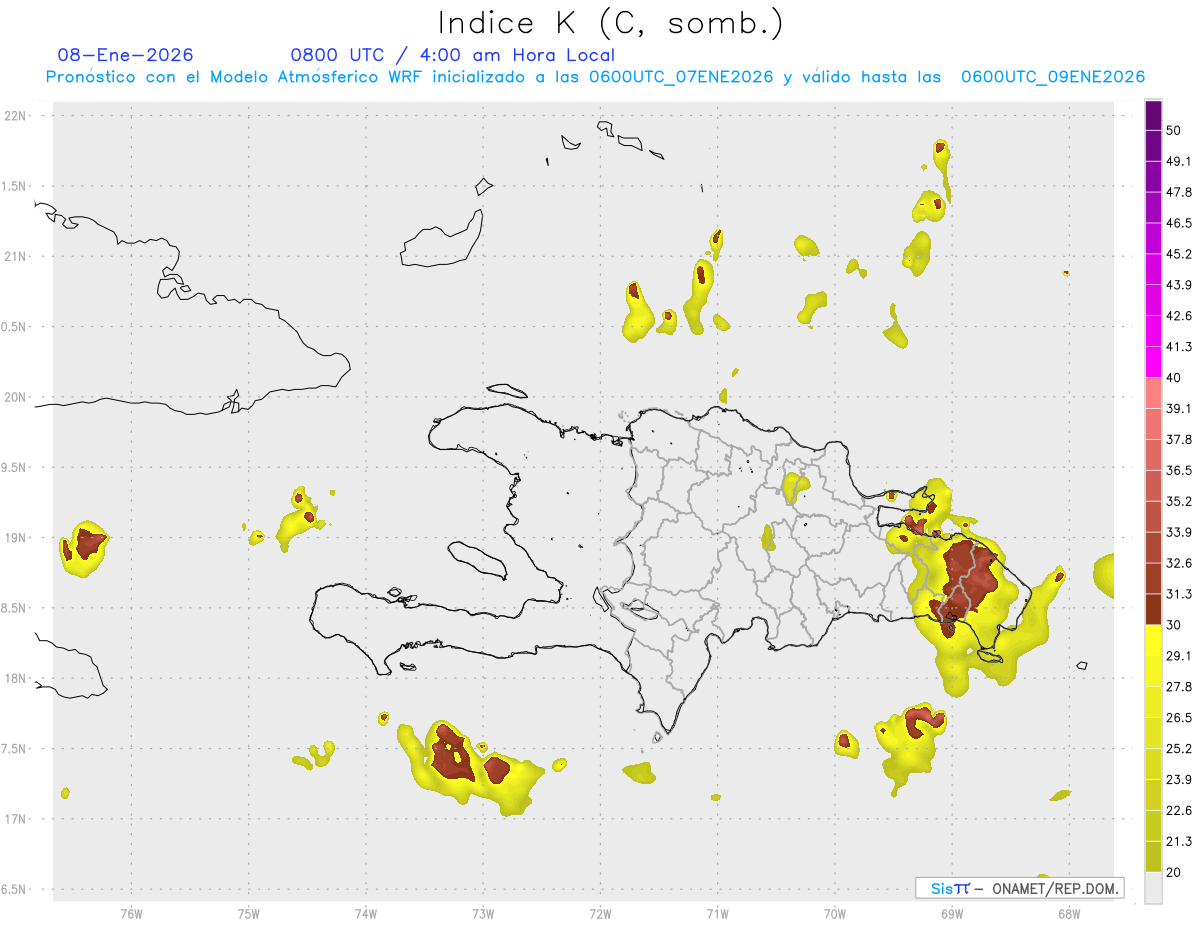Click the map title 'Indice K (C, somb.)'
Screen dimensions: 1200x927
click(x=611, y=23)
